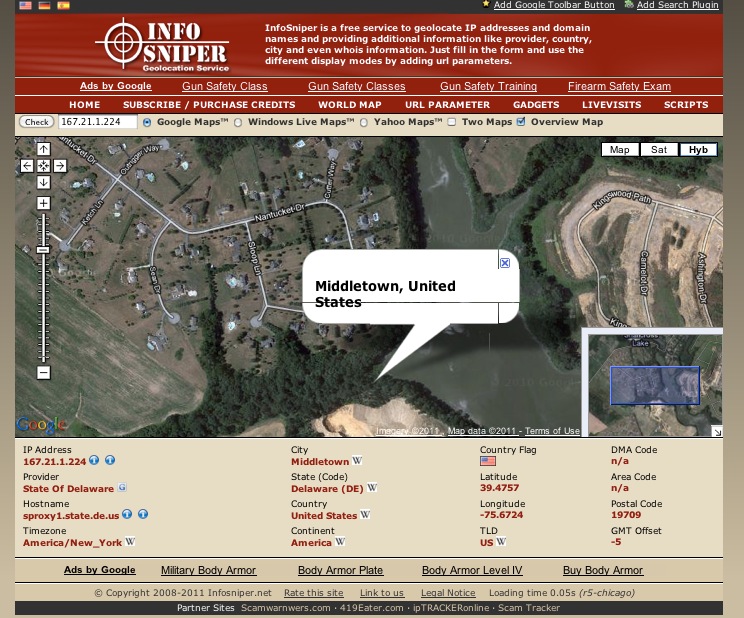Open Military Body Armor ad link
This screenshot has height=618, width=744.
208,571
